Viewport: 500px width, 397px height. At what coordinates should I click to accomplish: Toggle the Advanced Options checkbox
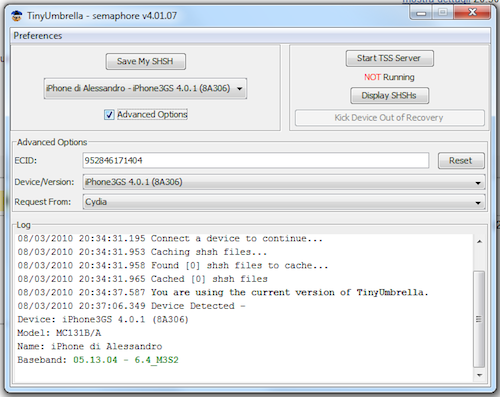pyautogui.click(x=109, y=115)
